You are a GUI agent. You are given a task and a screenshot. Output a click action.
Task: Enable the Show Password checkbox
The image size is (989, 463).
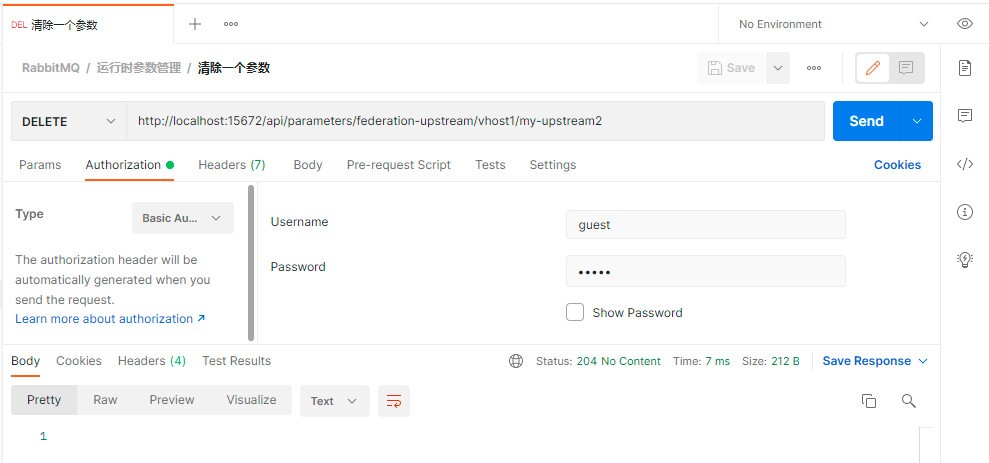tap(575, 312)
